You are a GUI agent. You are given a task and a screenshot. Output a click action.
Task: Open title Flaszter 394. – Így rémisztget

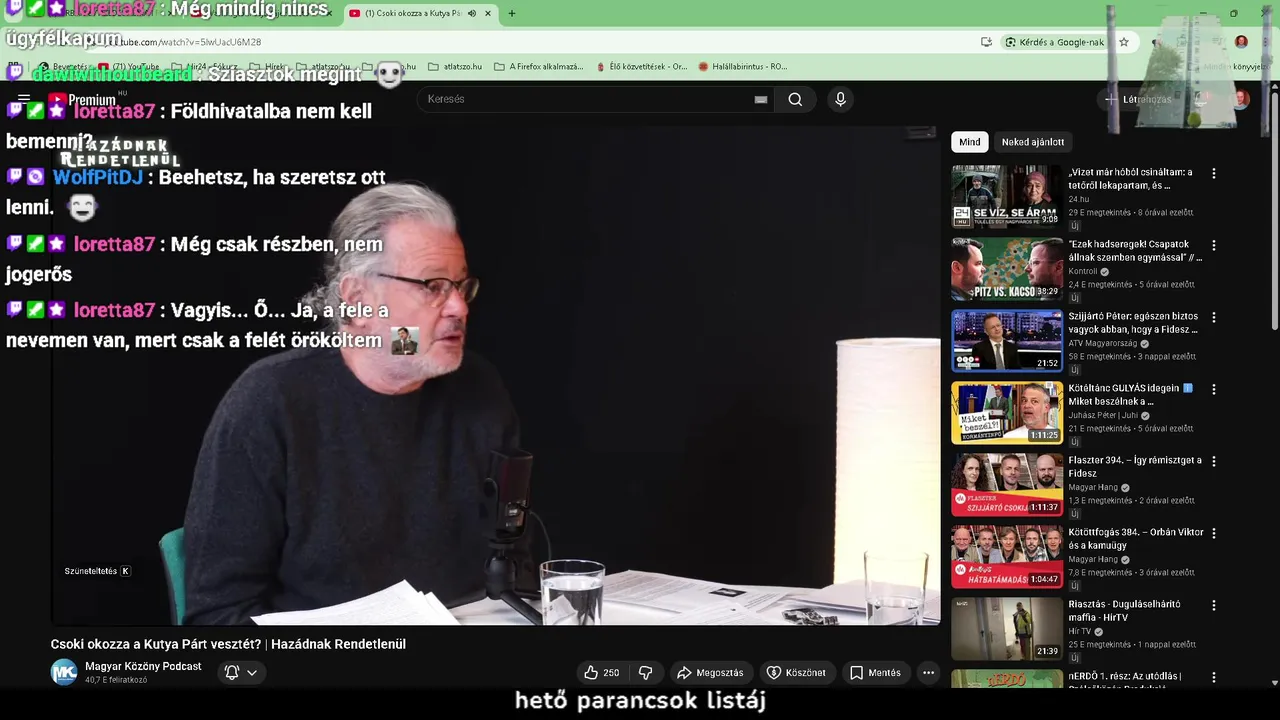pyautogui.click(x=1135, y=467)
